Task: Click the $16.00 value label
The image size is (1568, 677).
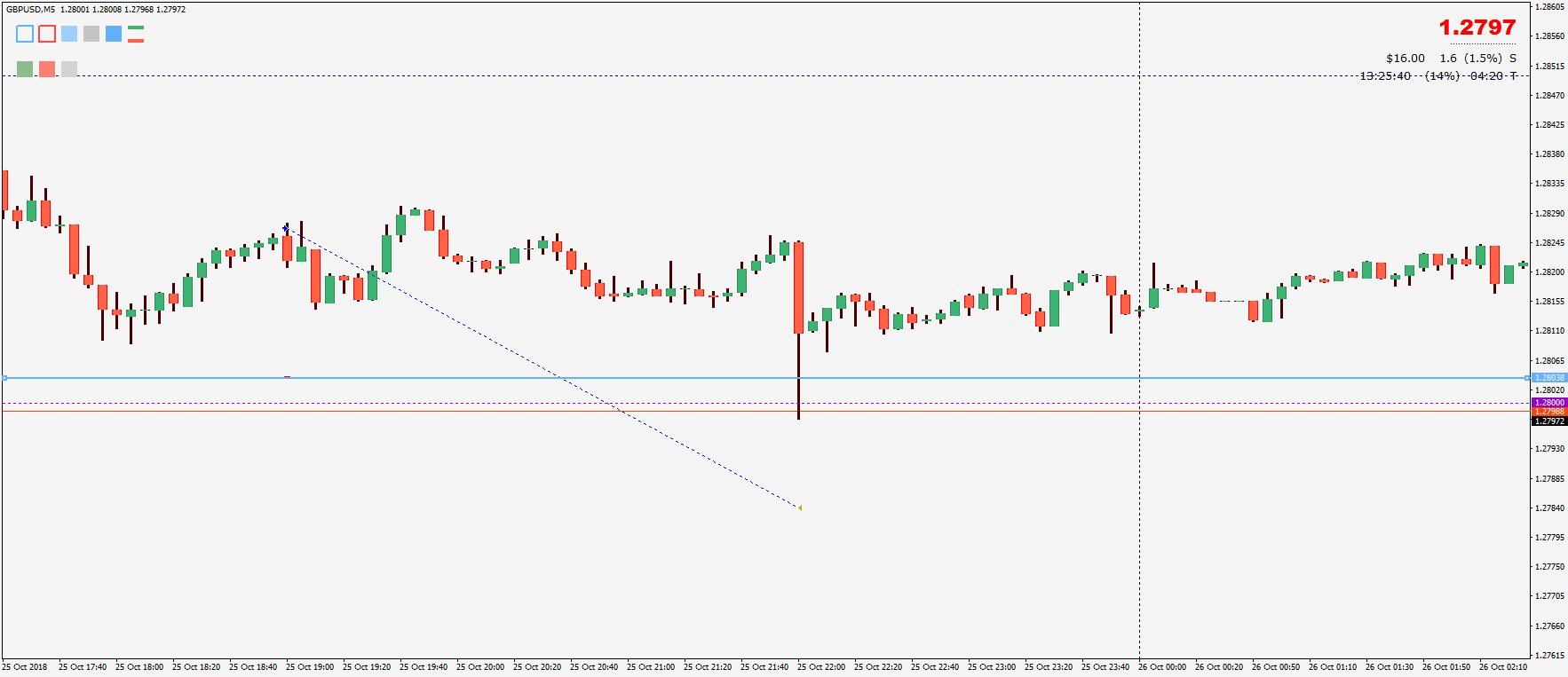Action: pyautogui.click(x=1406, y=59)
